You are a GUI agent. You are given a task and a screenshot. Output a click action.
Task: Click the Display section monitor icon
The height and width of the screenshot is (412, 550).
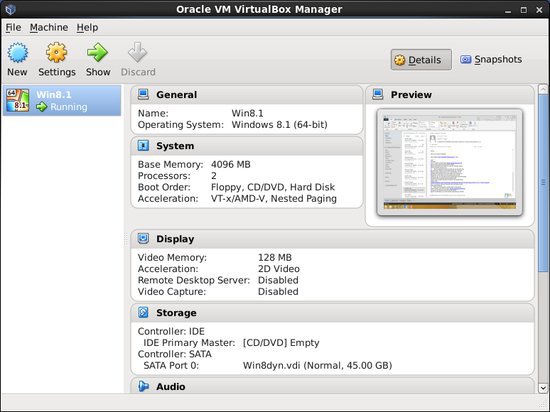(143, 238)
